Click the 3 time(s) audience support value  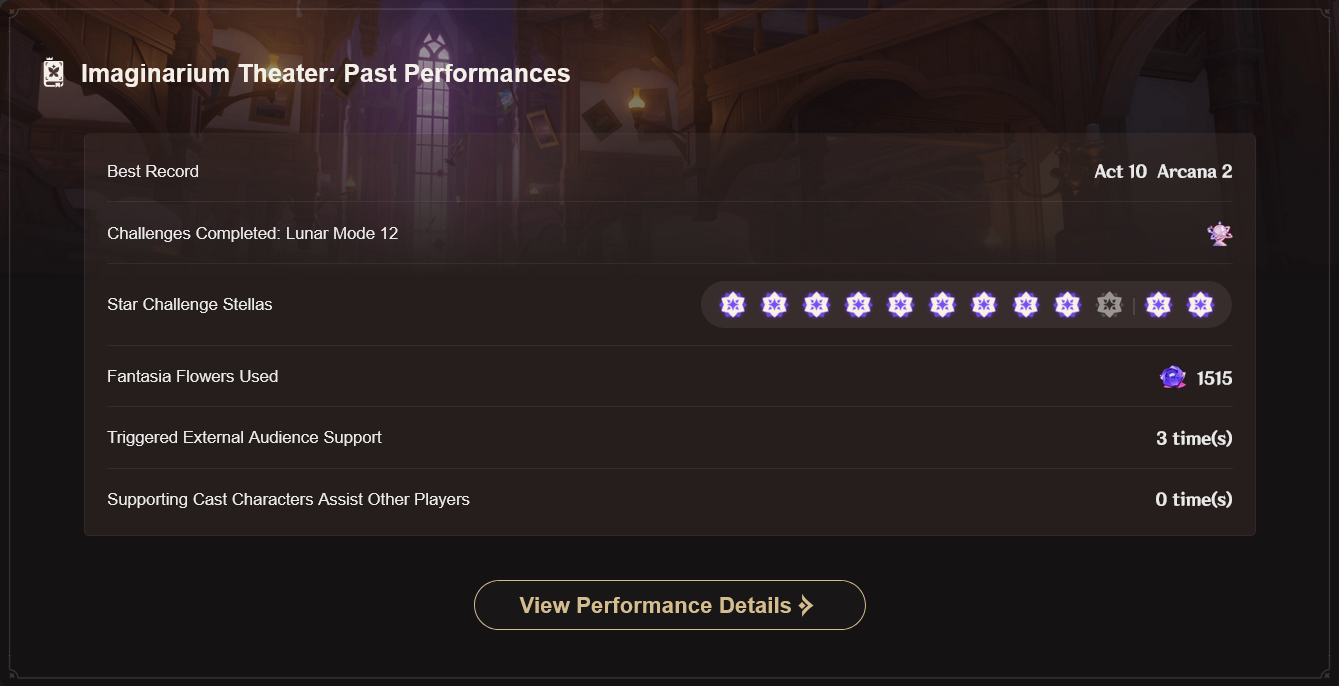click(1194, 438)
